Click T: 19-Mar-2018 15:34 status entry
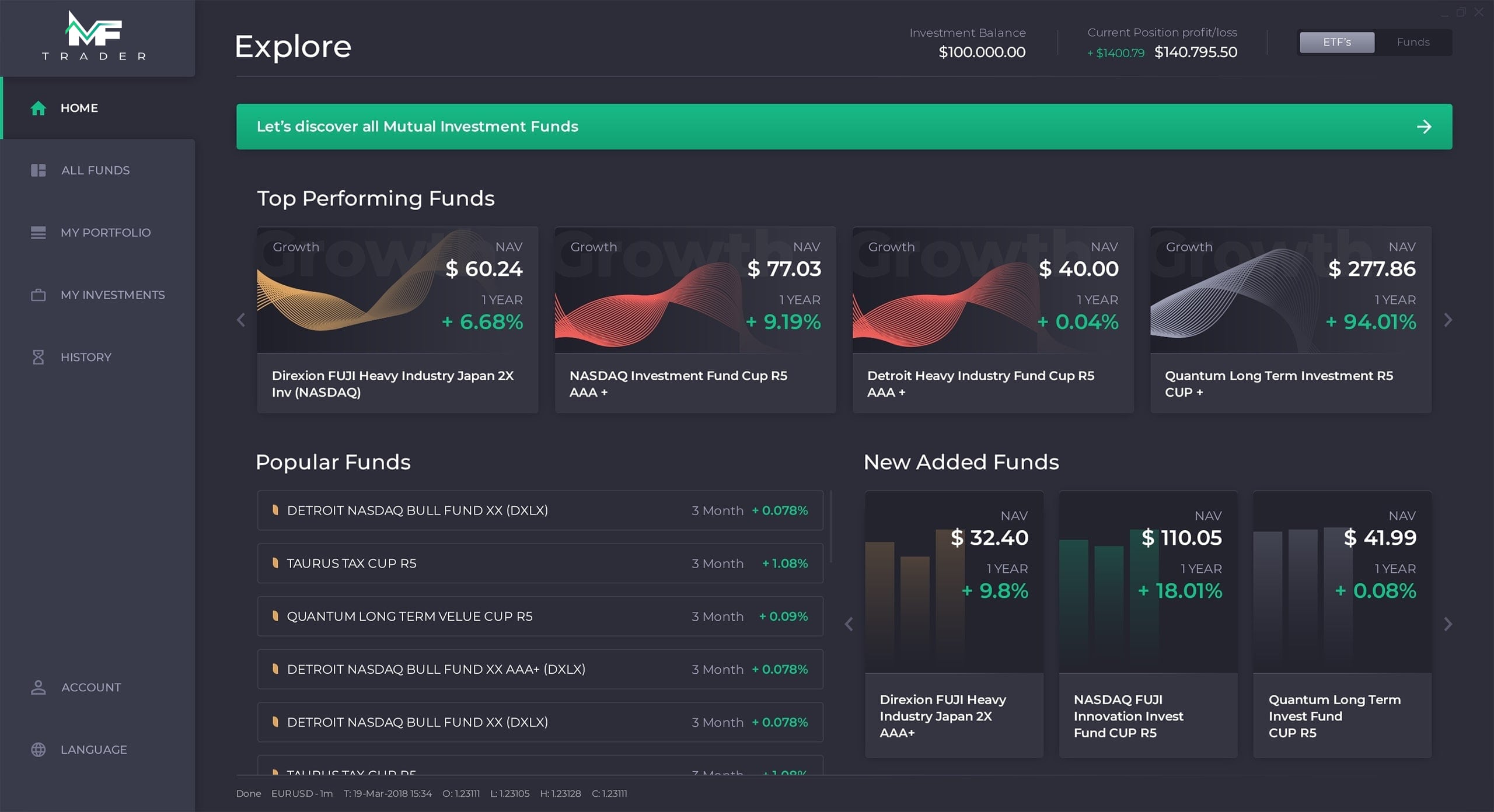Screen dimensions: 1494x812 (x=388, y=793)
